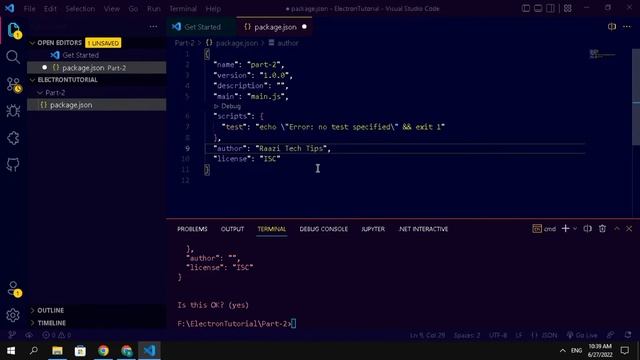
Task: Open the Customize Layout icon
Action: coord(567,8)
